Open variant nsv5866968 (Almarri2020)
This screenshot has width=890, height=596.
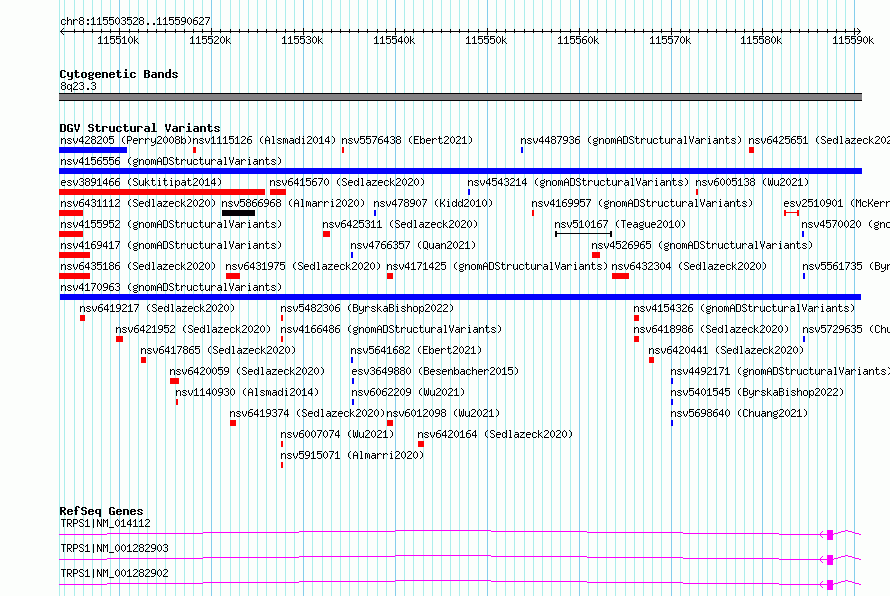pos(293,203)
